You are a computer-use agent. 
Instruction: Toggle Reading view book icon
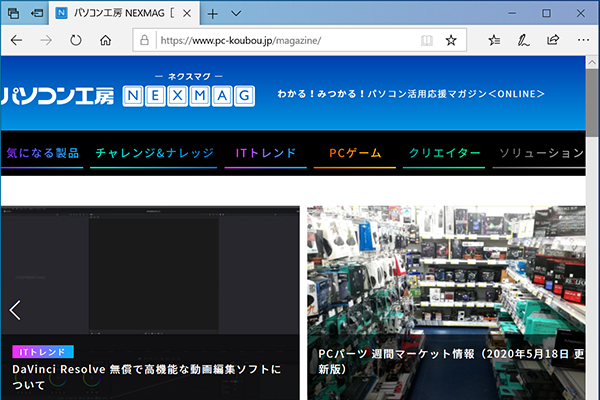[427, 41]
